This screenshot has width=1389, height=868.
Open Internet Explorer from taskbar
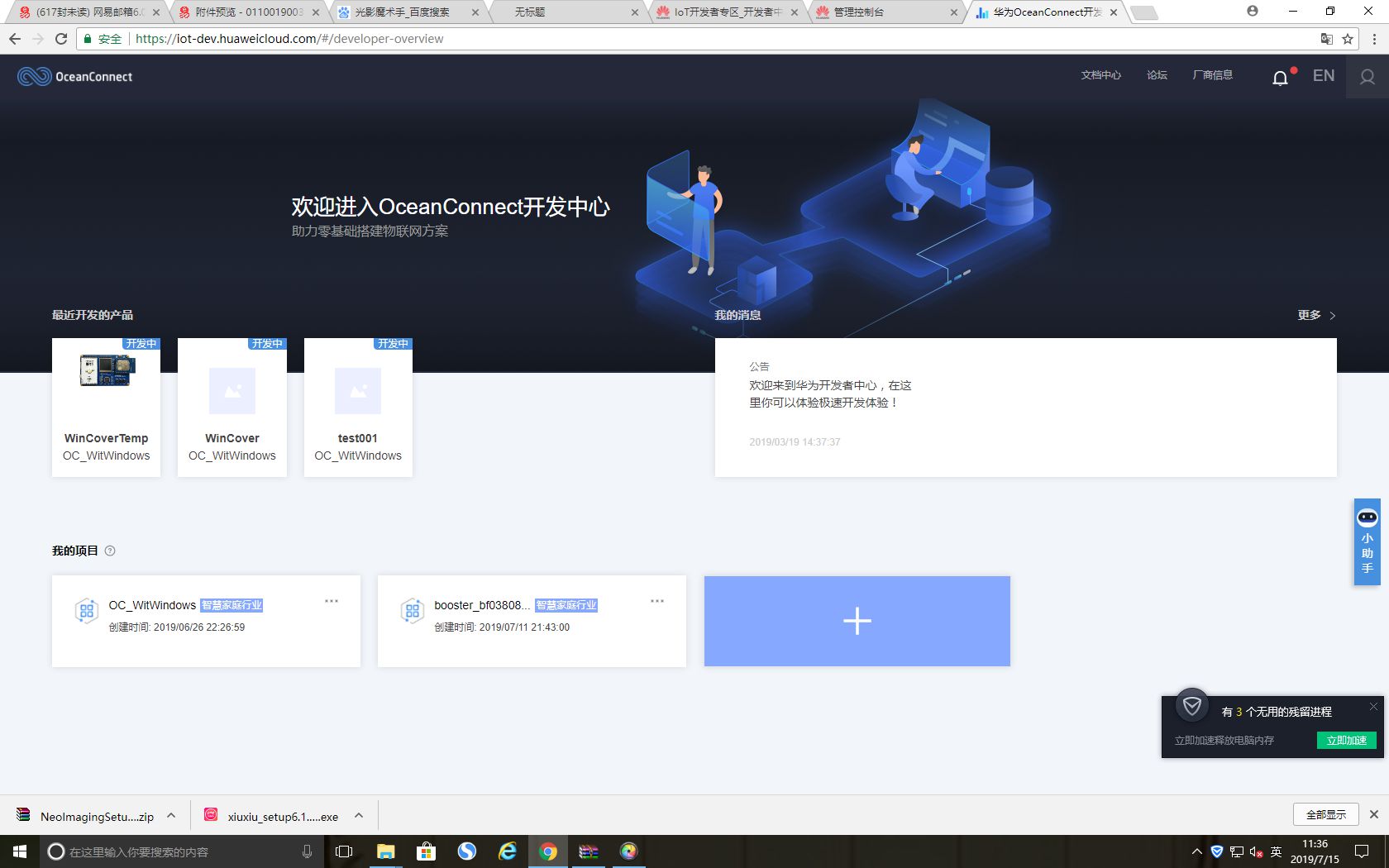pyautogui.click(x=508, y=851)
